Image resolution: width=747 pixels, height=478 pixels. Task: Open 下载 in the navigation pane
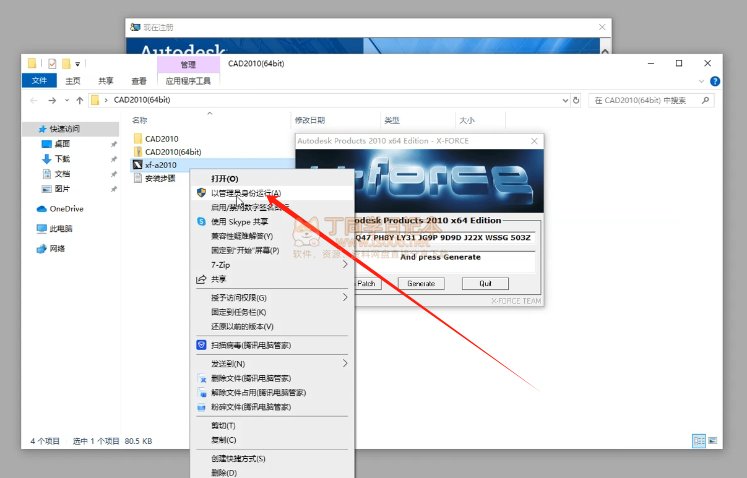(x=62, y=159)
